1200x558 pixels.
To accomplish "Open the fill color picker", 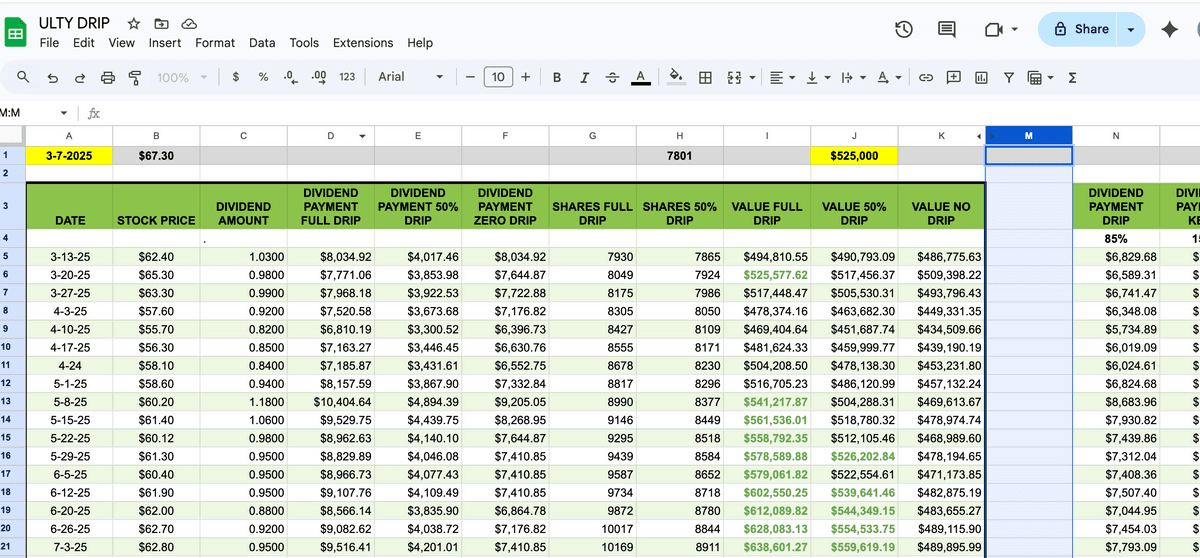I will pos(675,77).
